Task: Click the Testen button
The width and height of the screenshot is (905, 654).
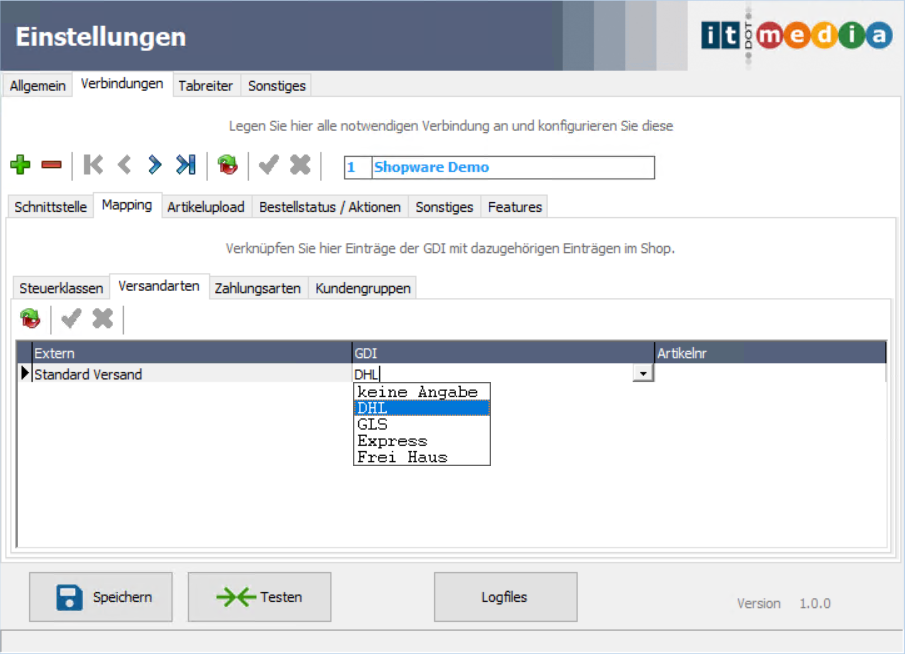Action: point(259,597)
